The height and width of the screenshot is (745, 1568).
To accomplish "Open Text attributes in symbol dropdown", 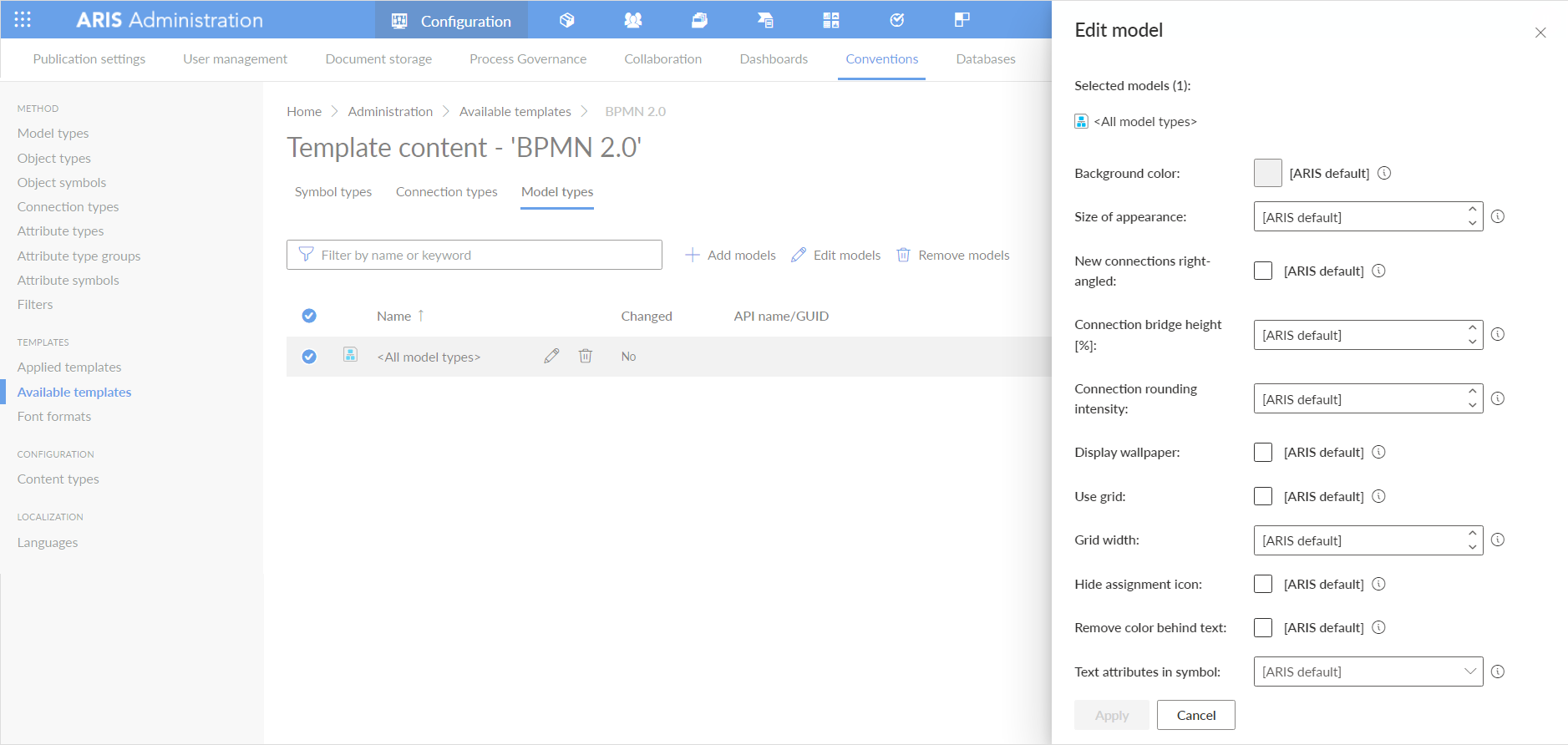I will 1368,672.
